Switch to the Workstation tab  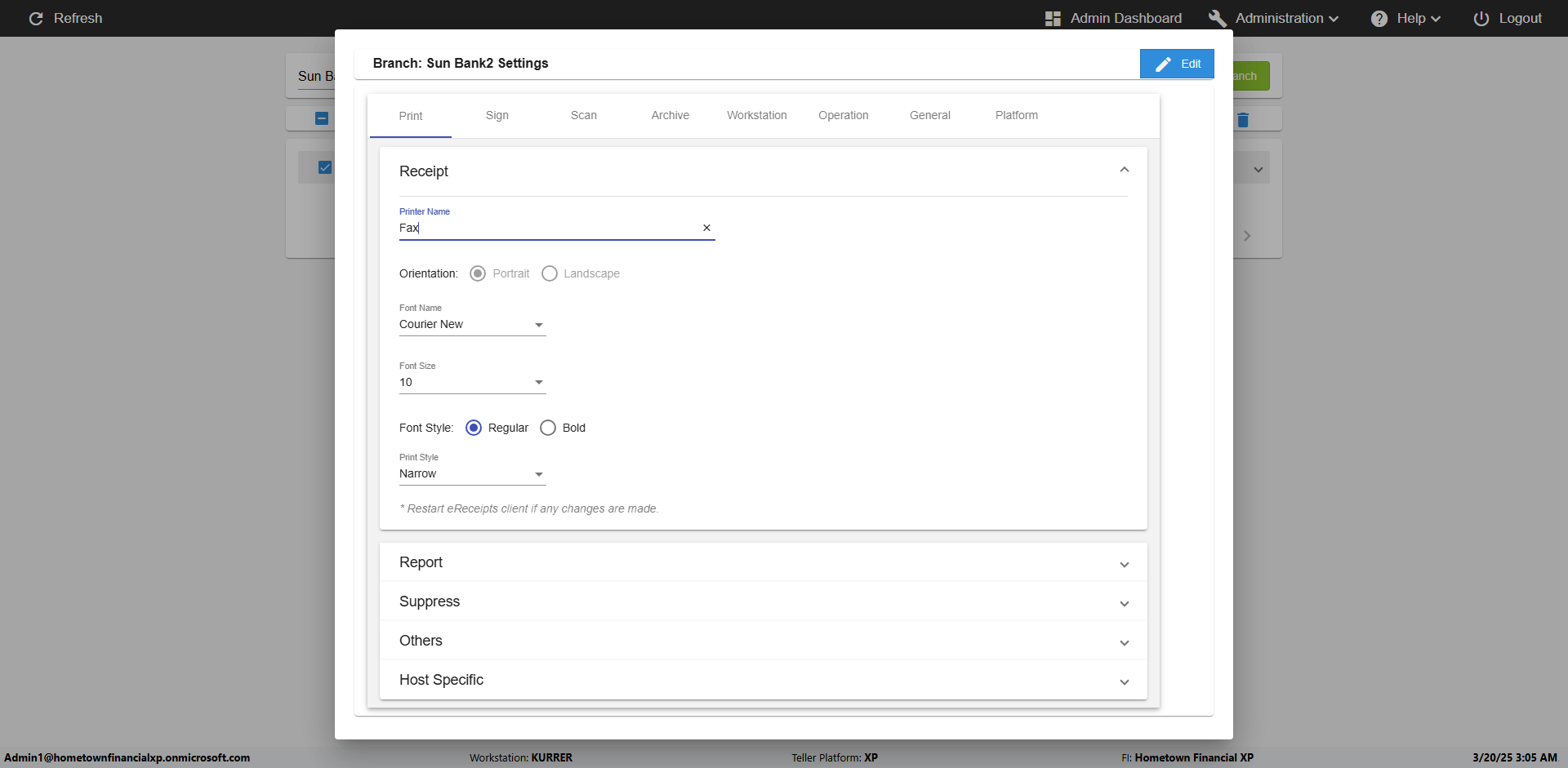click(x=756, y=116)
